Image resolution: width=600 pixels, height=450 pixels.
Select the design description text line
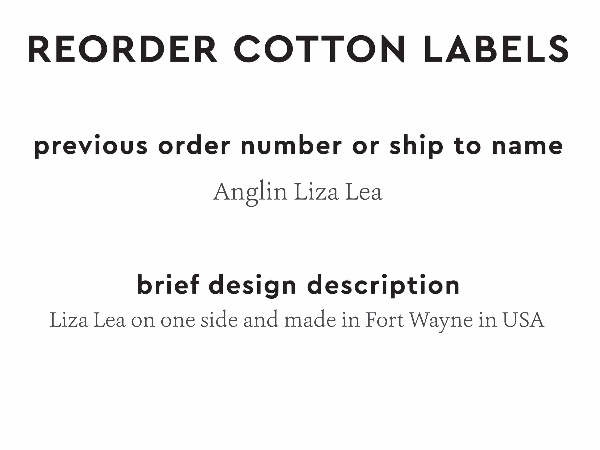(297, 322)
